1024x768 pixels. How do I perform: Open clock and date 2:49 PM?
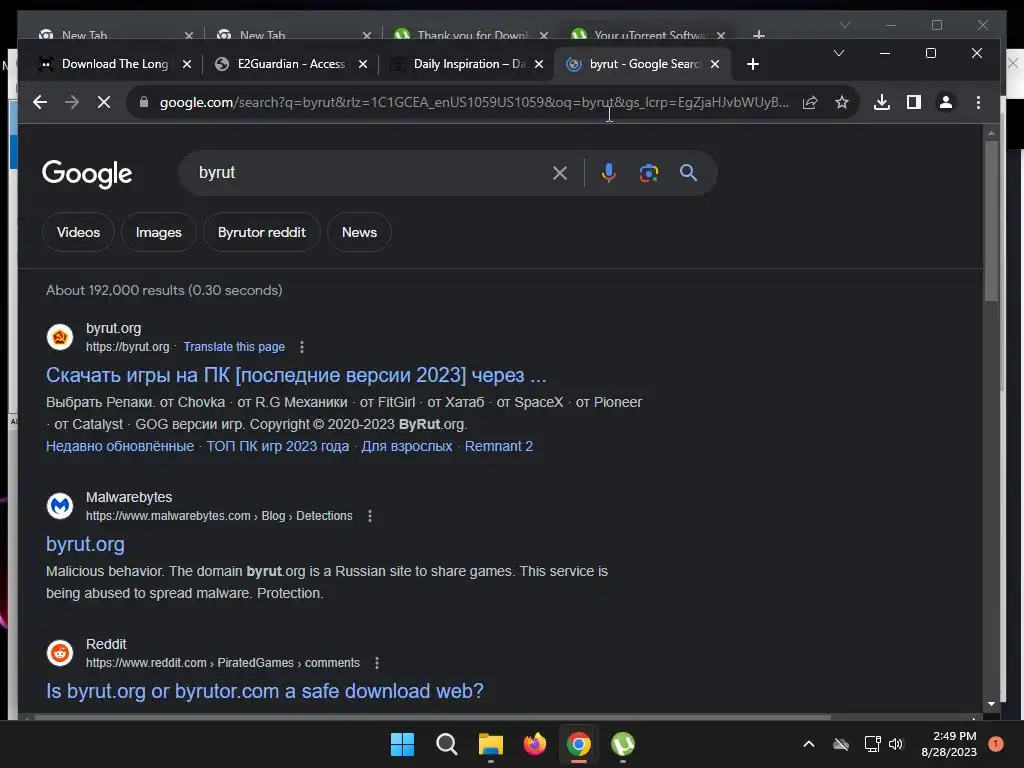click(948, 744)
